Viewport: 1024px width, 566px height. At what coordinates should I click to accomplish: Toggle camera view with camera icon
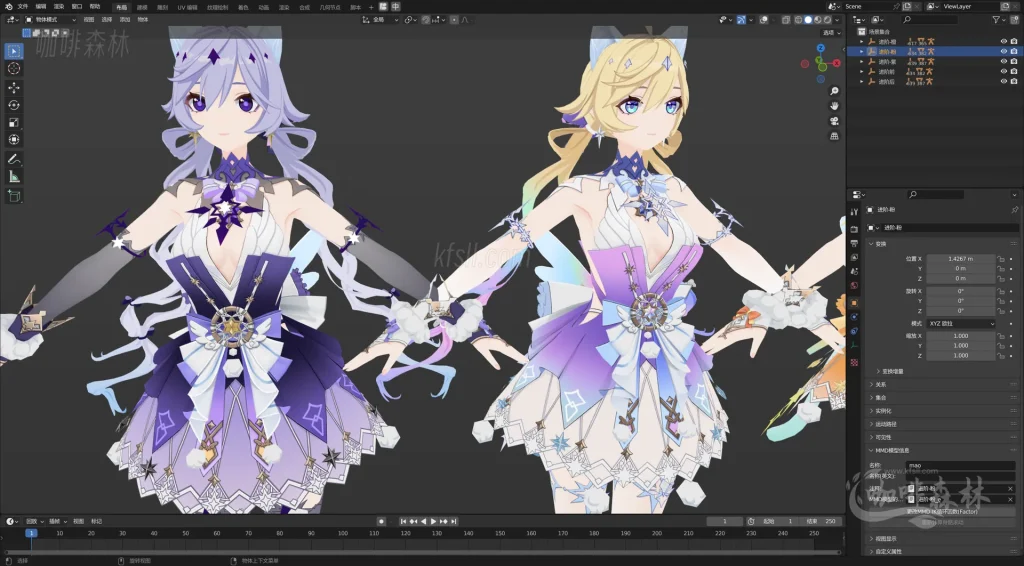(834, 121)
